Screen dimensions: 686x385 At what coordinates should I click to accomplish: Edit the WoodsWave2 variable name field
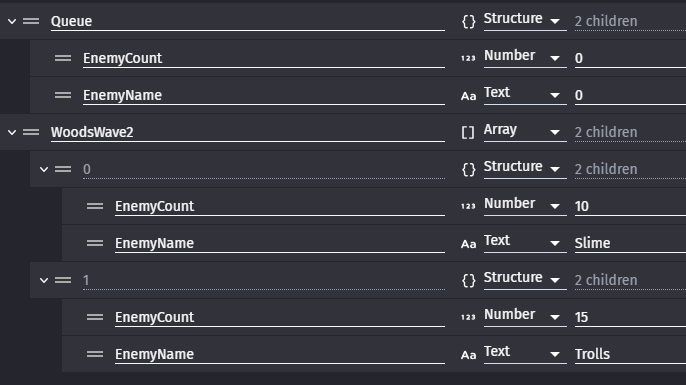click(248, 132)
